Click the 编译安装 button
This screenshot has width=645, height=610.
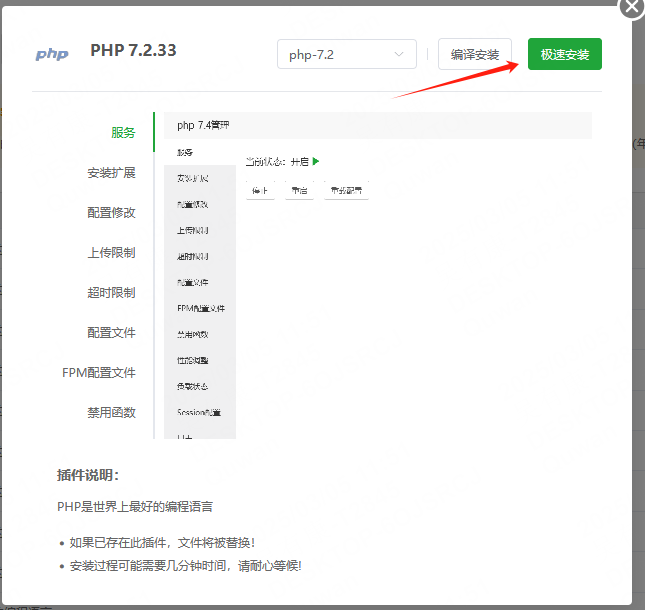point(475,54)
